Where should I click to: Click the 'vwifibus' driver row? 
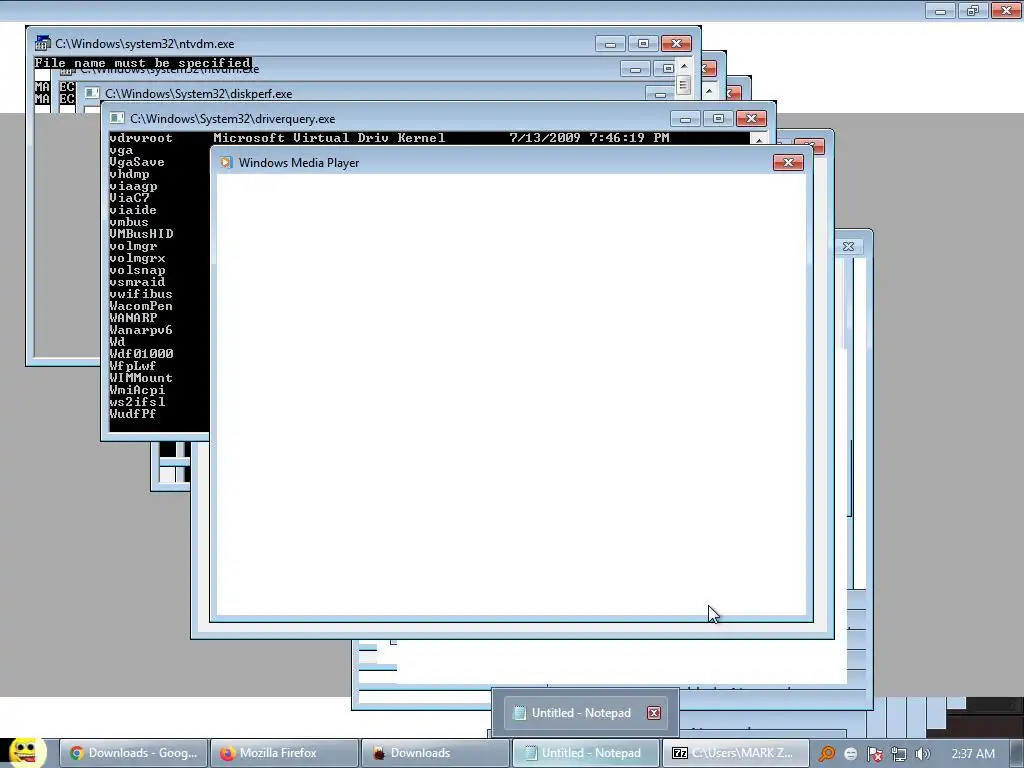141,294
